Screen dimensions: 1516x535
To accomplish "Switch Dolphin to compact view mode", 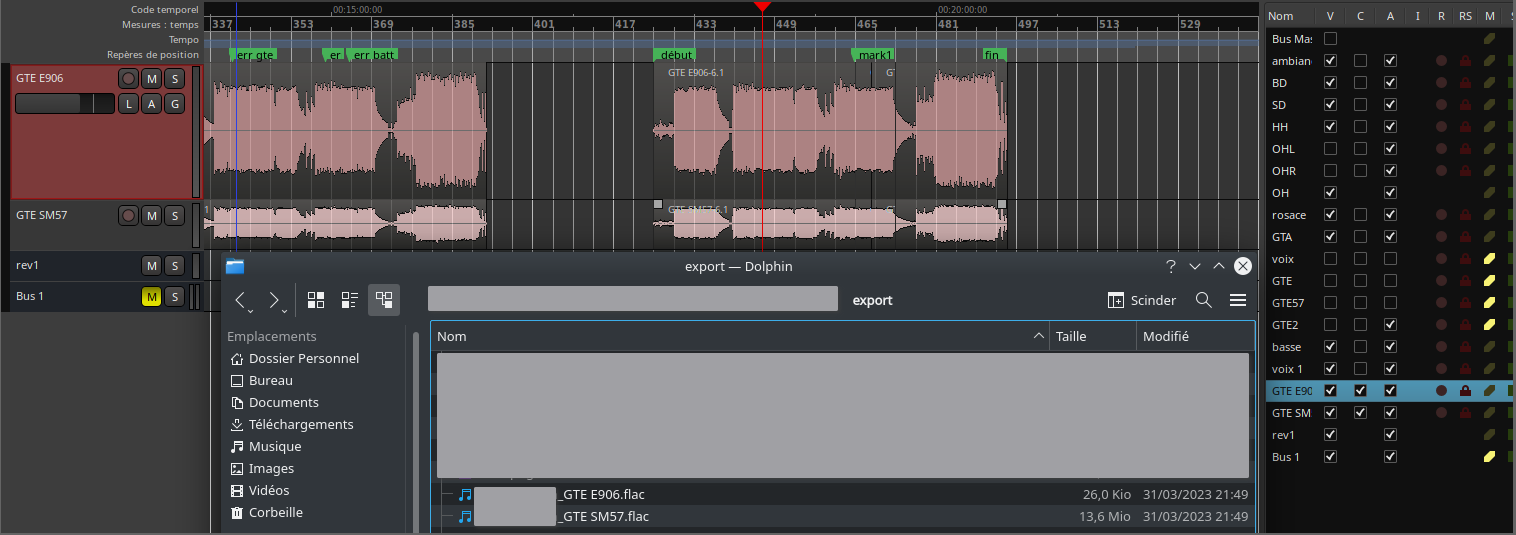I will pos(350,300).
